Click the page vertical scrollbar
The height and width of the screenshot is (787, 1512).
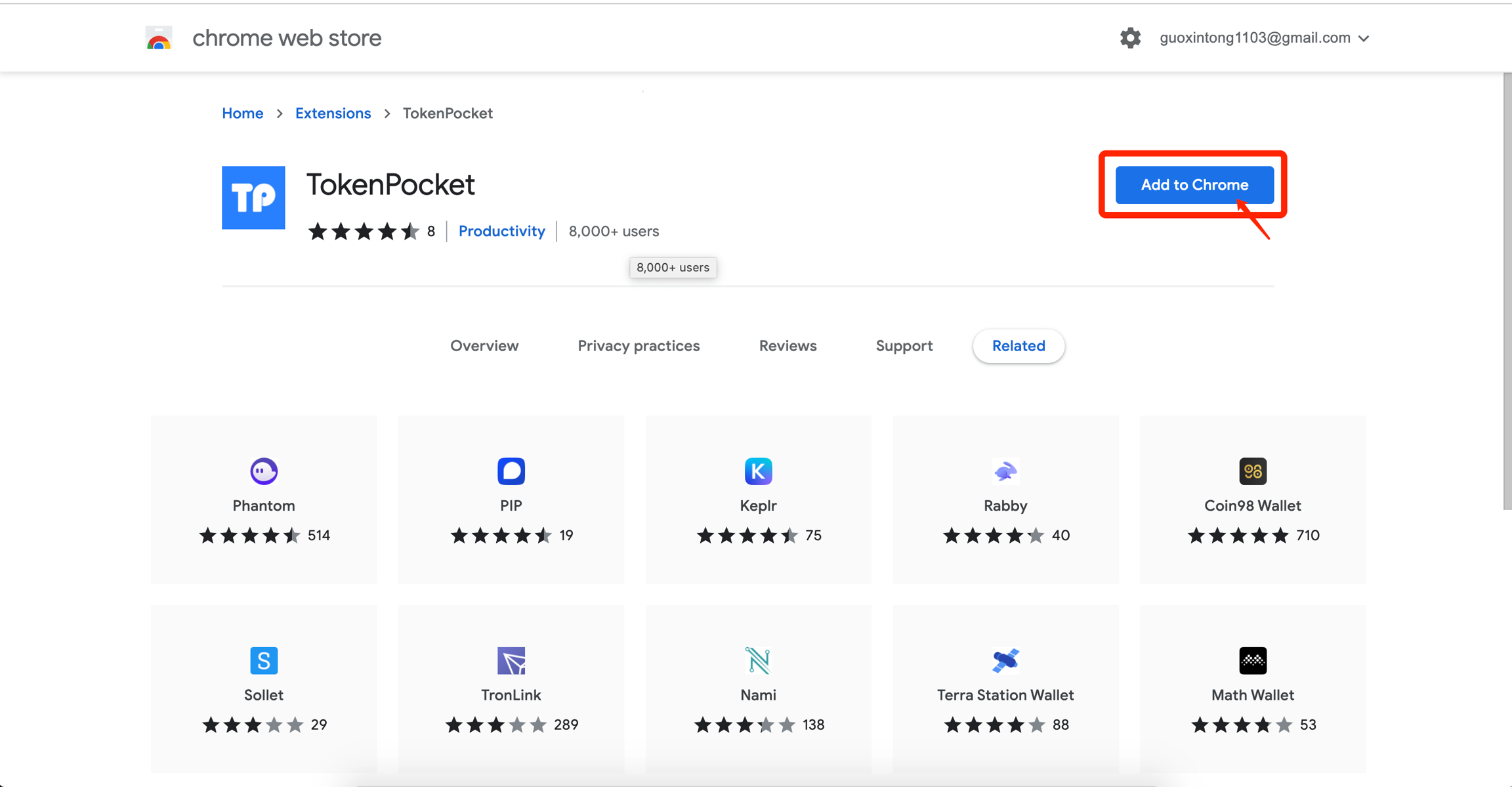(x=1507, y=292)
